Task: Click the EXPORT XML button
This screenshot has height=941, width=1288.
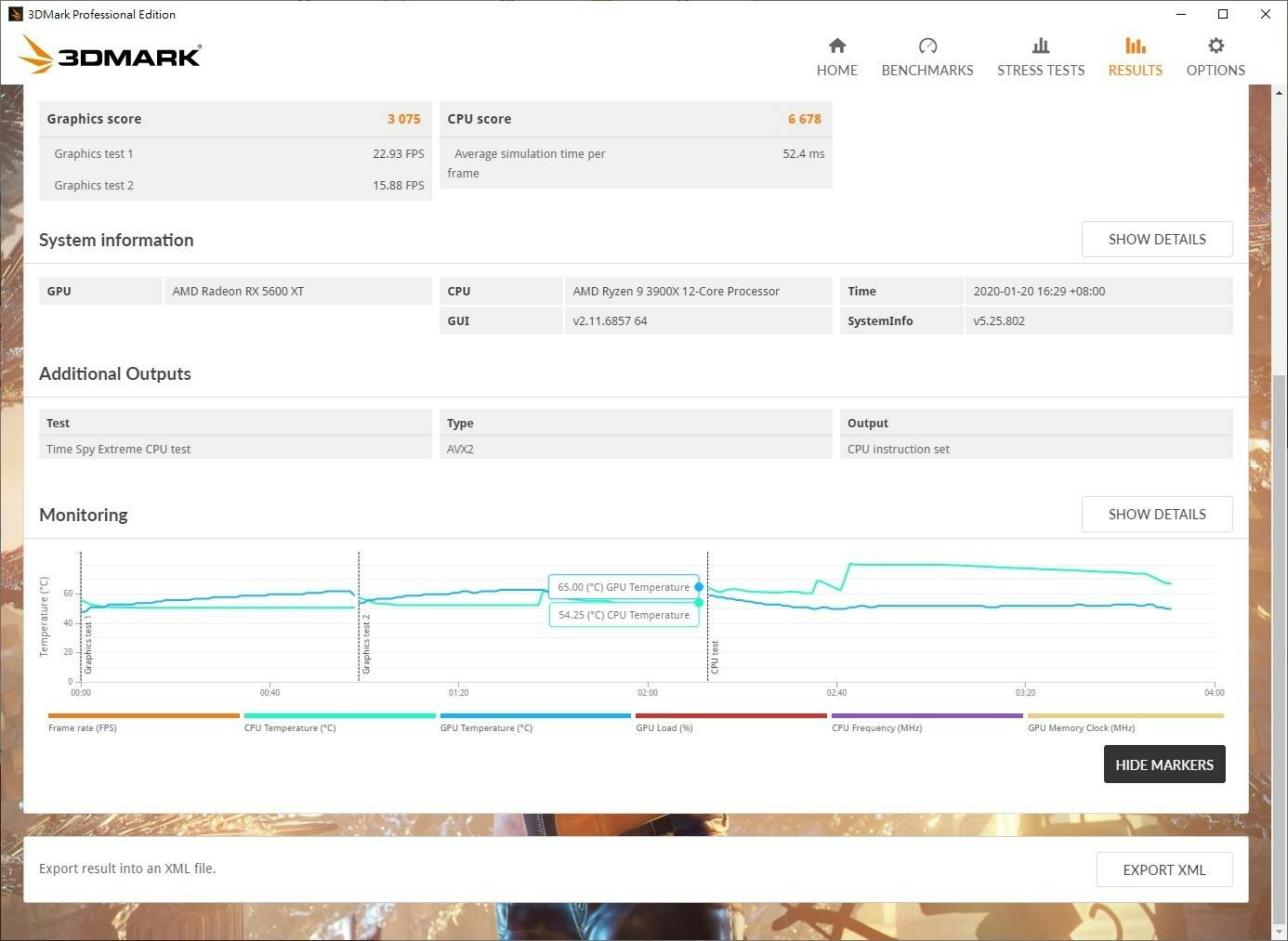Action: point(1164,869)
